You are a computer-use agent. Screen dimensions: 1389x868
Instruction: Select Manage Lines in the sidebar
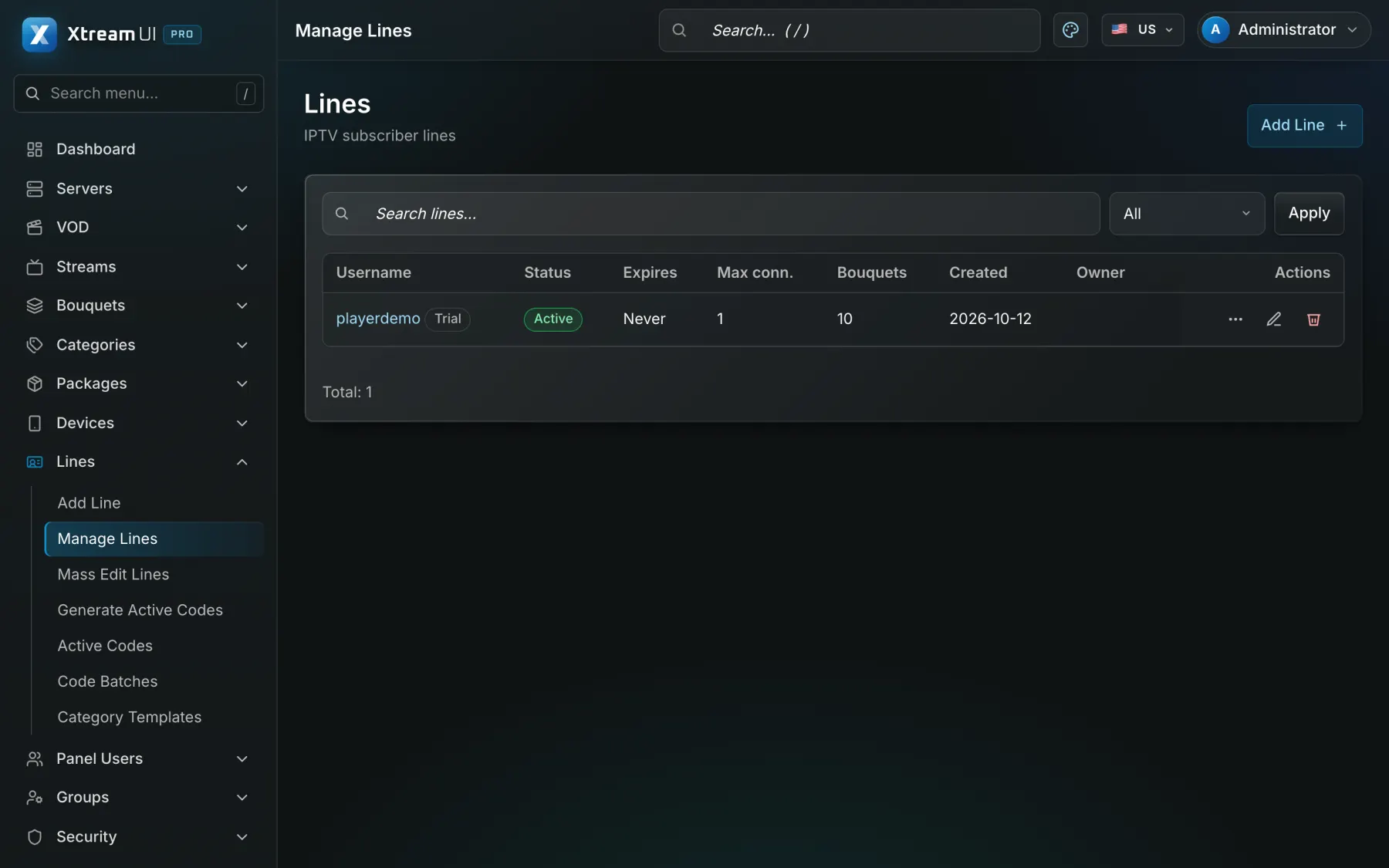click(x=154, y=539)
